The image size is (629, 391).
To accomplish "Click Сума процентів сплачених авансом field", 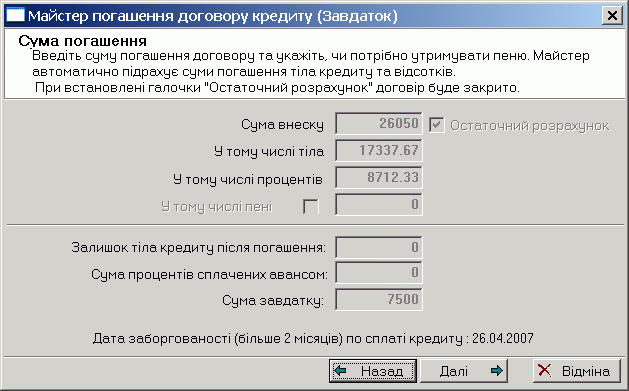I will pyautogui.click(x=379, y=273).
